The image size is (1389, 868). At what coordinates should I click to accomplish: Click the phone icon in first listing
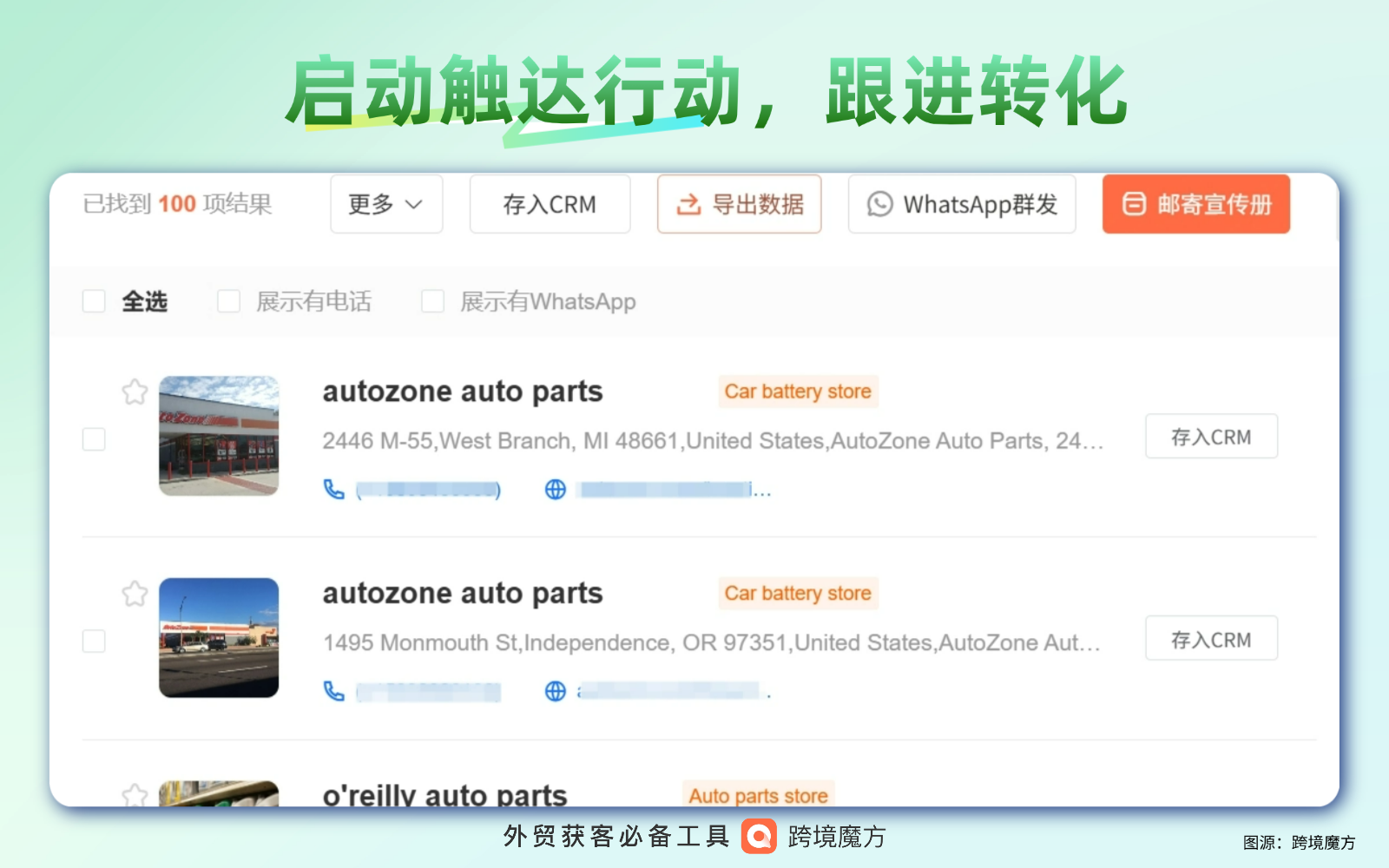click(334, 490)
